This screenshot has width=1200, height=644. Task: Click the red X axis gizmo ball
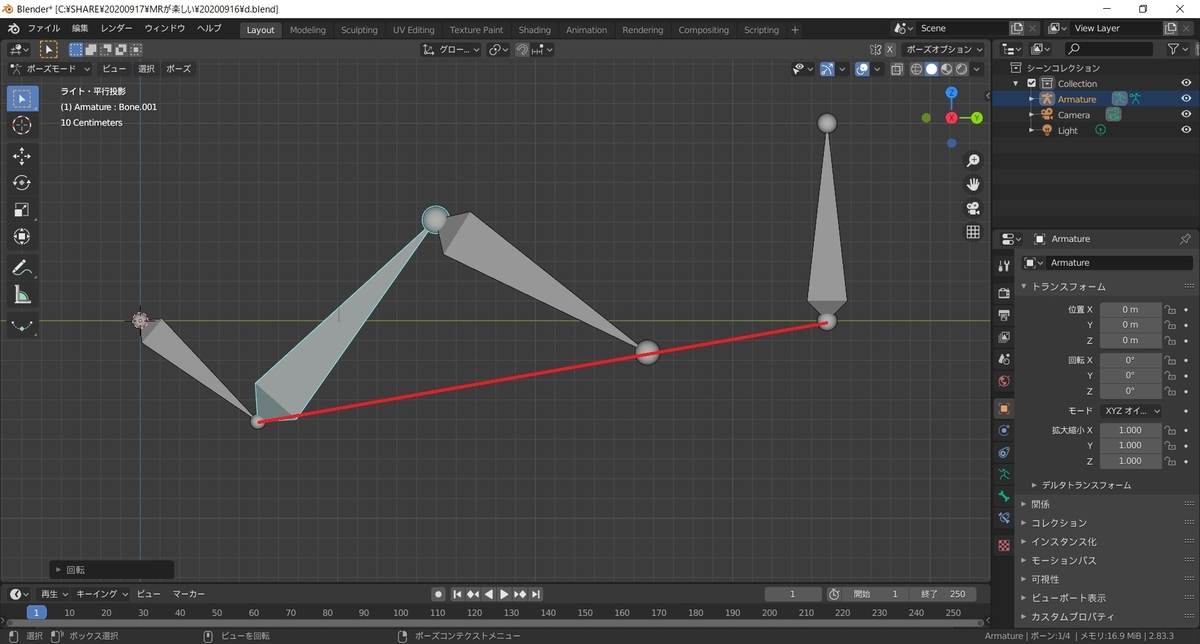[951, 118]
